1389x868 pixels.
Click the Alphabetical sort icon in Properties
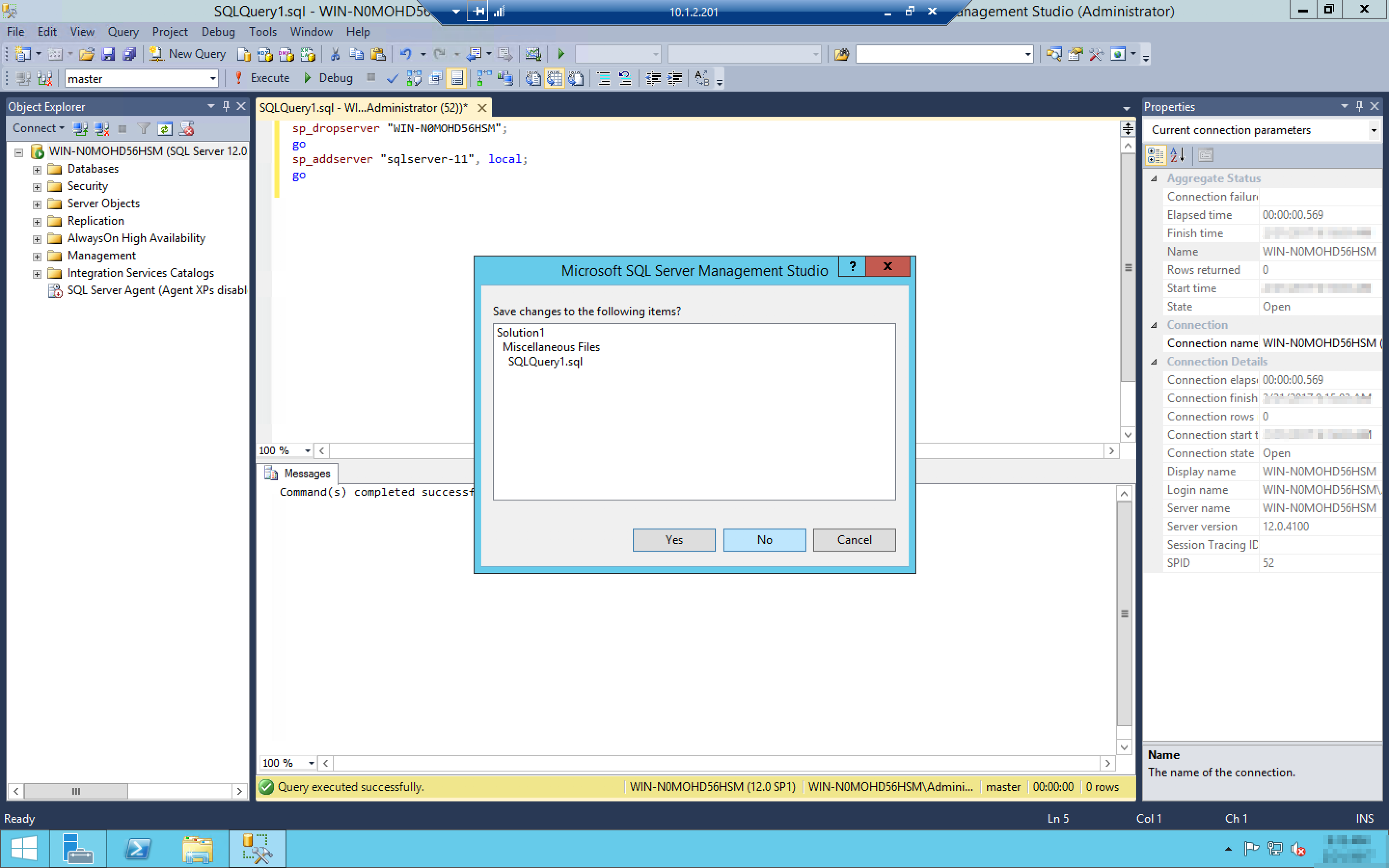pyautogui.click(x=1177, y=155)
